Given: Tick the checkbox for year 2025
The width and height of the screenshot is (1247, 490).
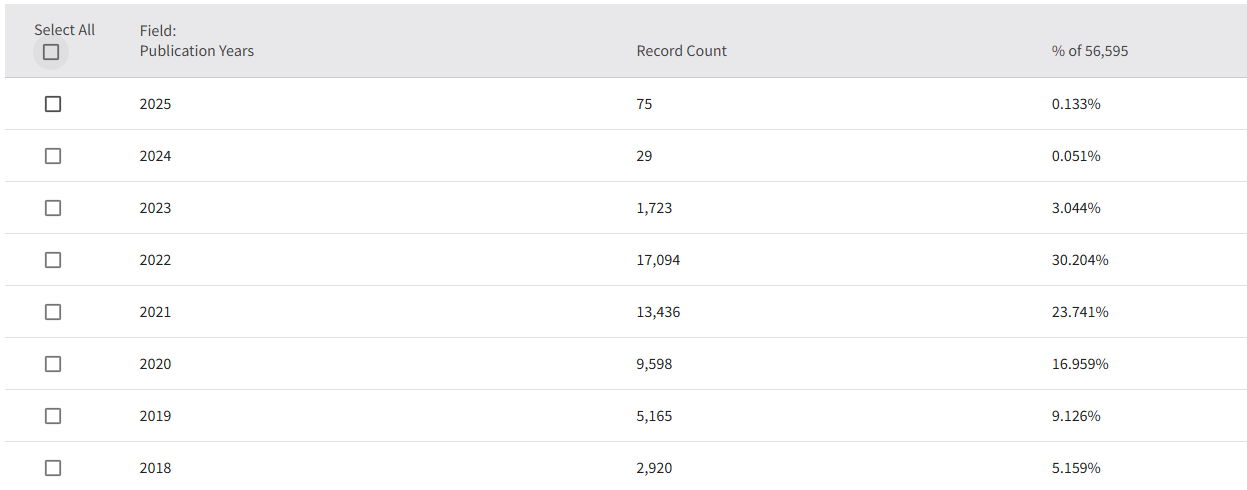Looking at the screenshot, I should tap(53, 104).
